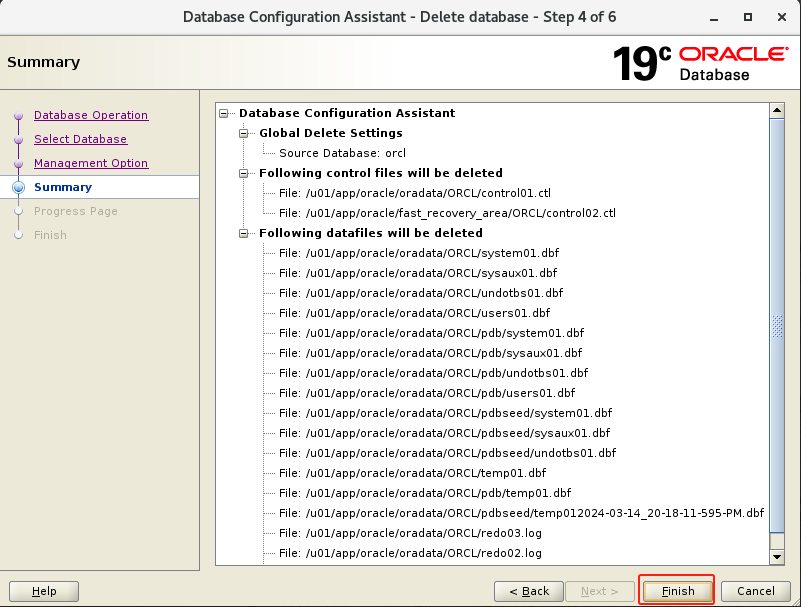
Task: Open the Select Database step link
Action: coord(80,139)
